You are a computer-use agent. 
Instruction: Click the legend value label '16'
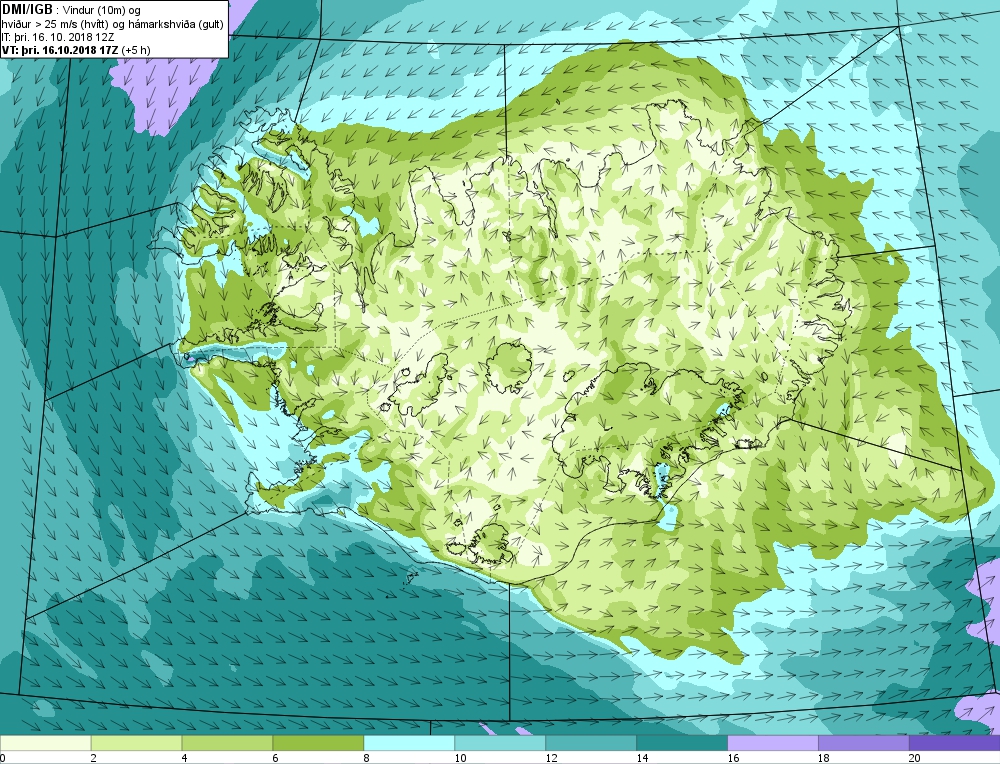point(733,758)
